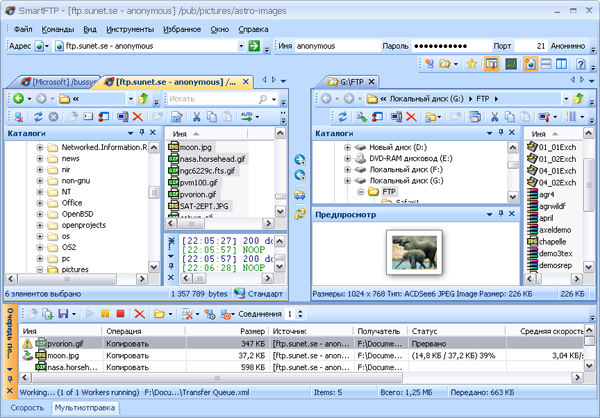Adjust the Соединения count stepper
The width and height of the screenshot is (600, 418).
(x=300, y=314)
